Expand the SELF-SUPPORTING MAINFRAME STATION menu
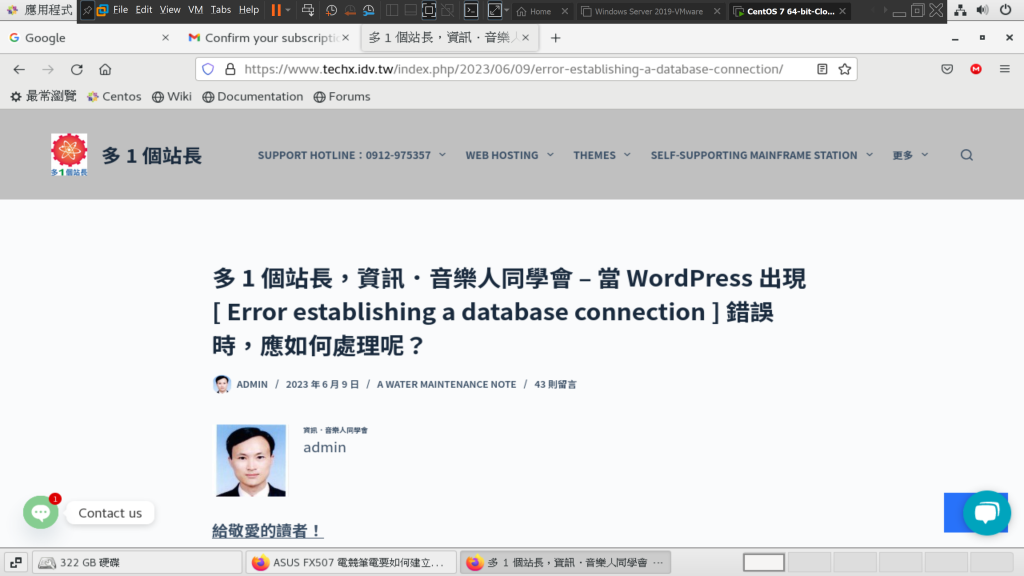 761,155
